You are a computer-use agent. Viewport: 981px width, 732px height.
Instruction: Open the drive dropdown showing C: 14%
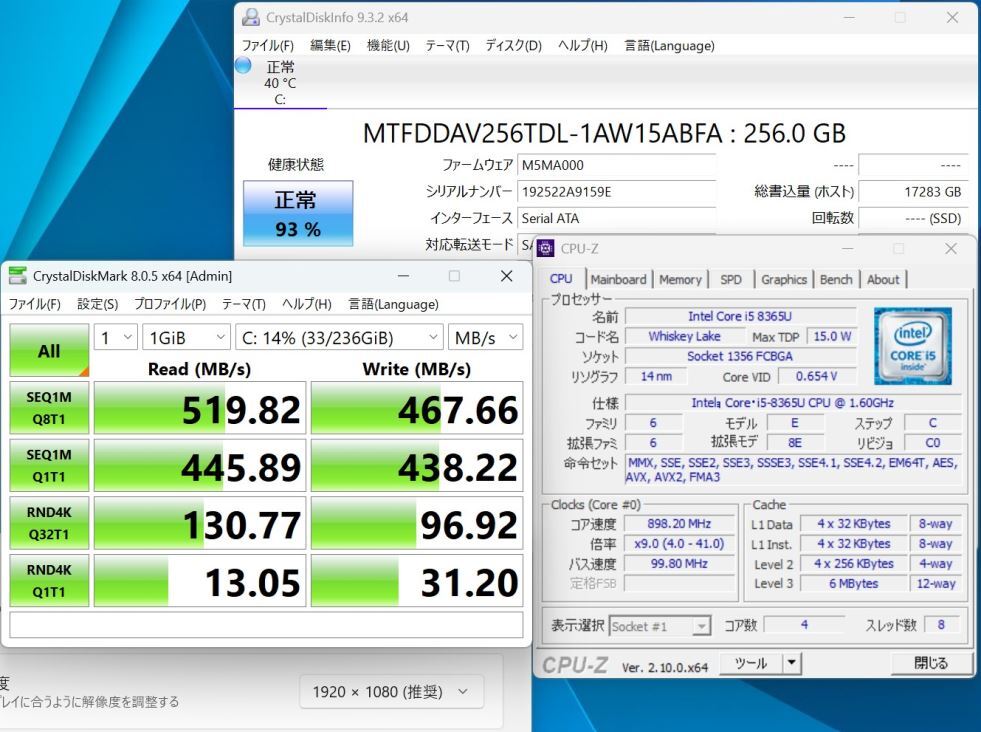coord(339,338)
